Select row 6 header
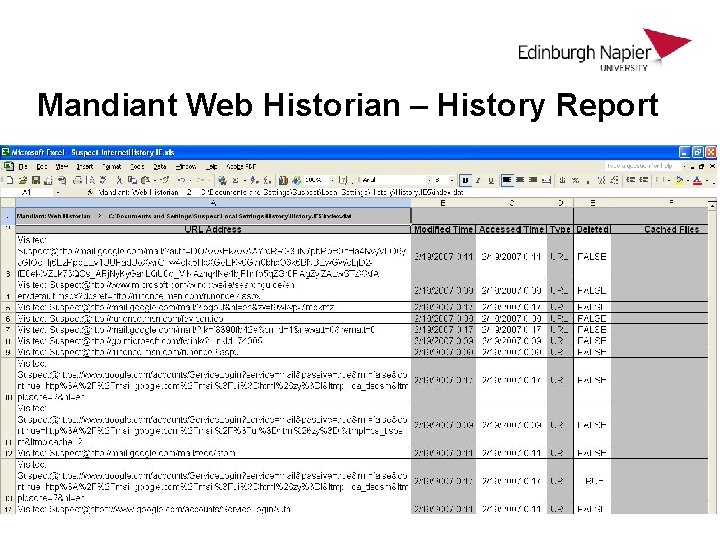Image resolution: width=720 pixels, height=540 pixels. [x=8, y=318]
